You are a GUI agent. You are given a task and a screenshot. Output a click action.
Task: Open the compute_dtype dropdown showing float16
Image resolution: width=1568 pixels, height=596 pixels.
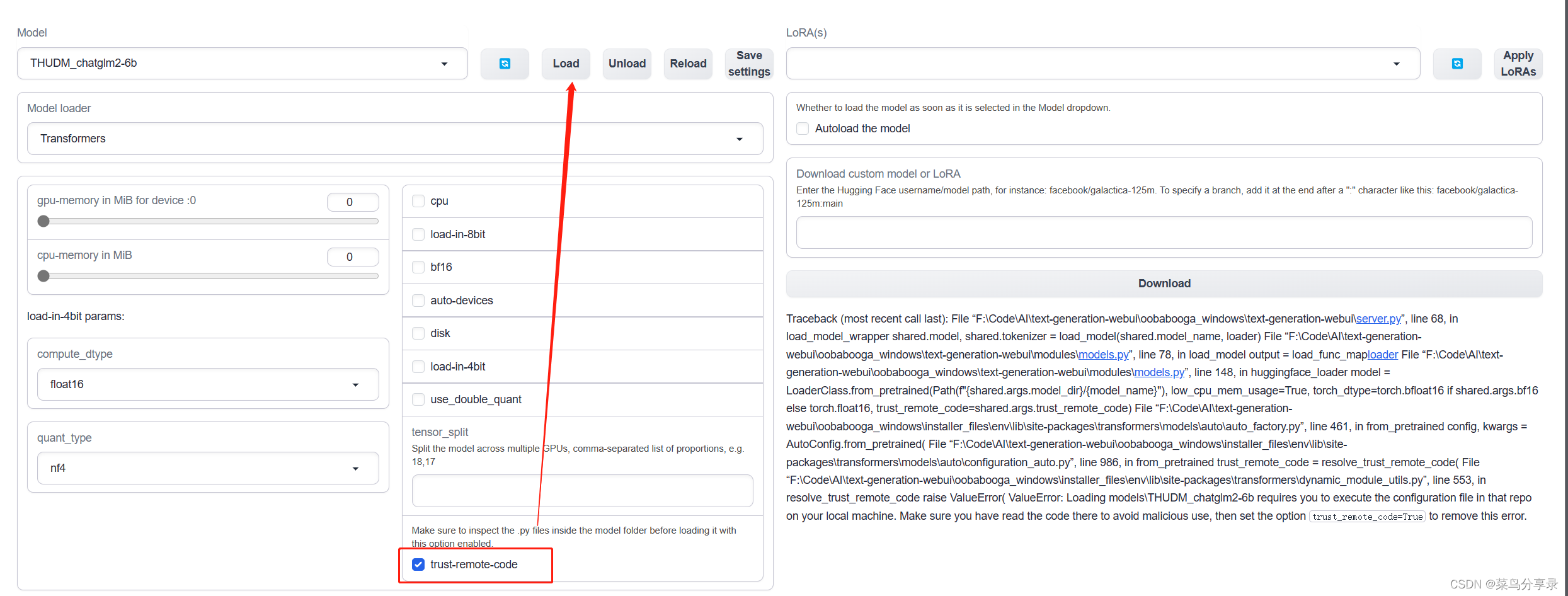208,384
